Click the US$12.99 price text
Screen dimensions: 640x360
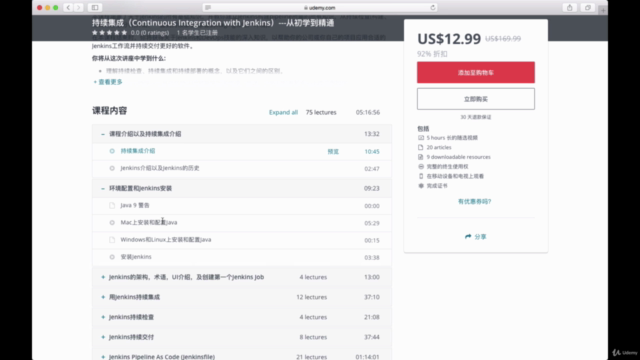pyautogui.click(x=449, y=39)
